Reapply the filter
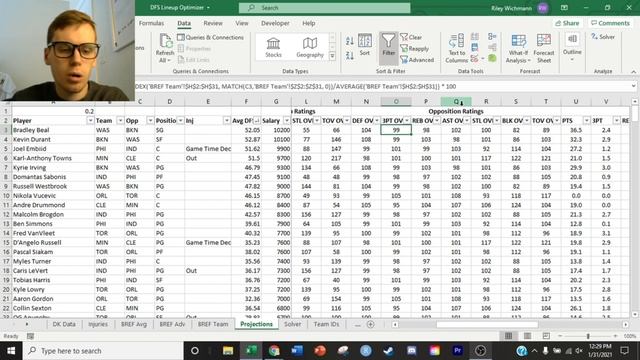Screen dimensions: 640x360 click(414, 48)
